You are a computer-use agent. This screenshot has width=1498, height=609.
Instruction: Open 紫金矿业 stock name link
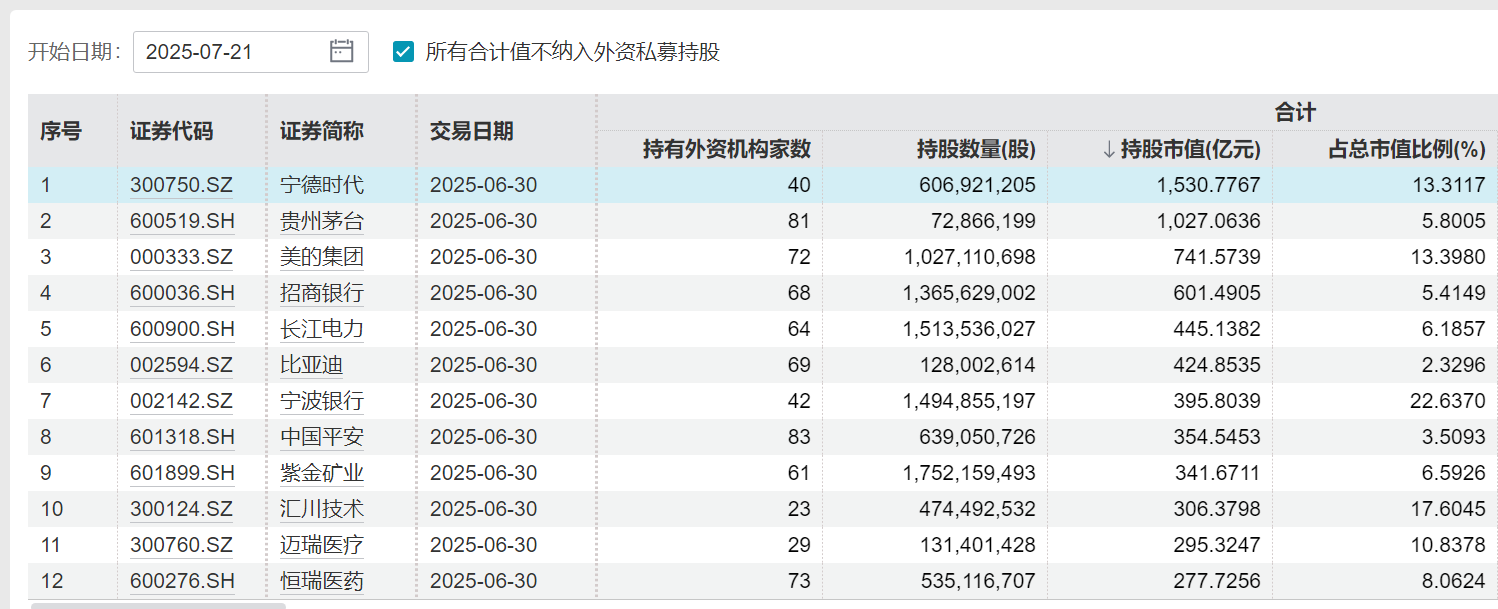pos(322,473)
